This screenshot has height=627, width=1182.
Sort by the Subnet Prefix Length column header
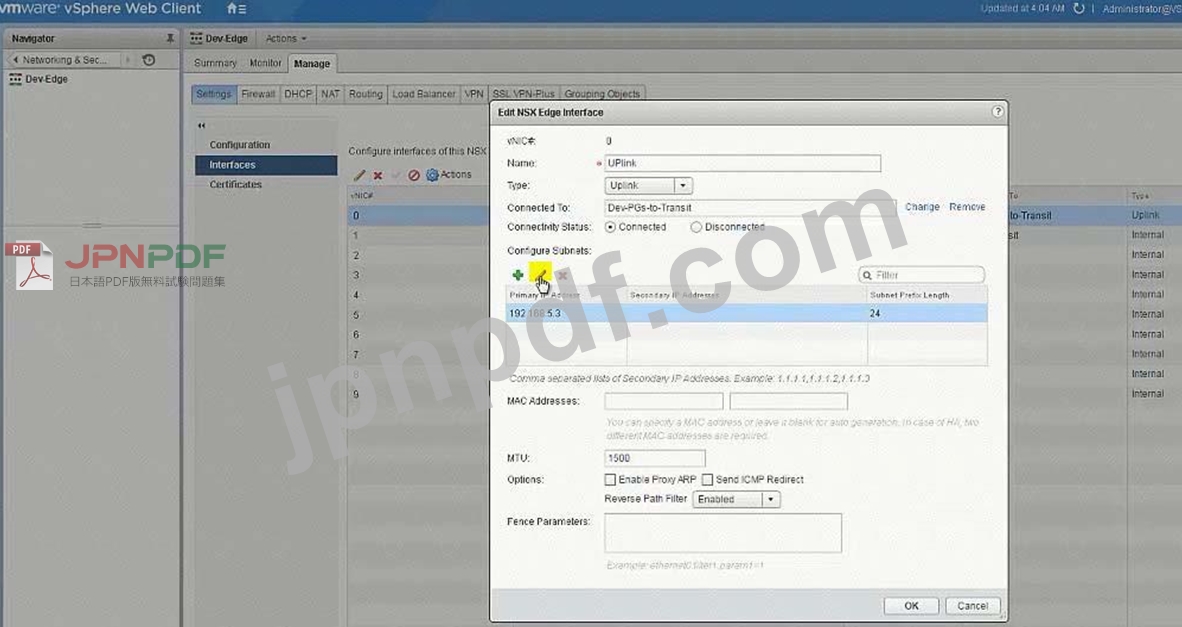click(x=927, y=295)
